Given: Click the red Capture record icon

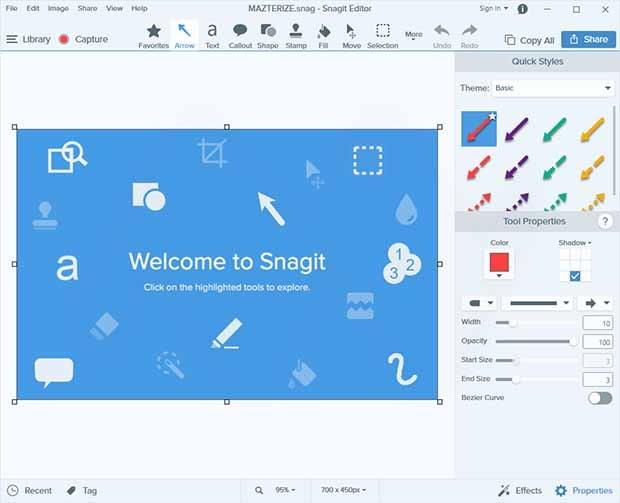Looking at the screenshot, I should 64,39.
